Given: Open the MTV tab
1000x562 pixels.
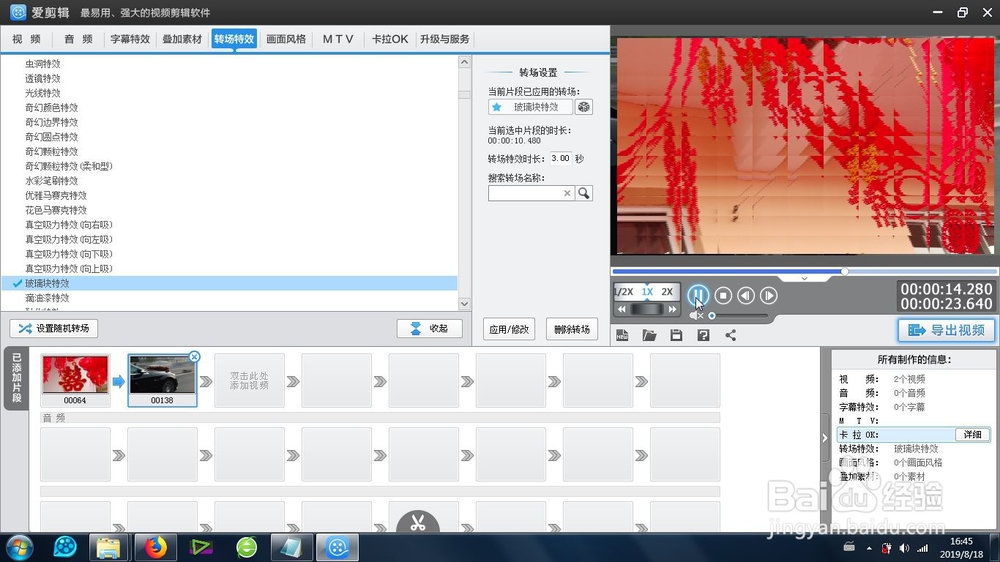Looking at the screenshot, I should pyautogui.click(x=338, y=39).
